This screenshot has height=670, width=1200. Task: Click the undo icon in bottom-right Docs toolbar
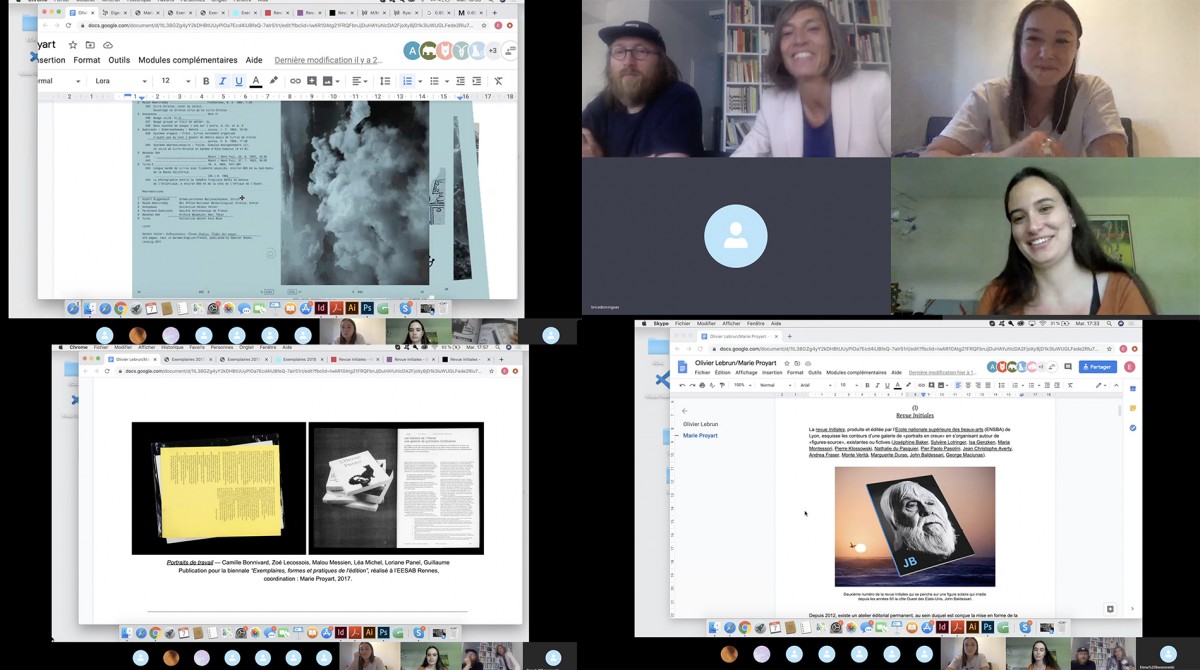pos(682,385)
